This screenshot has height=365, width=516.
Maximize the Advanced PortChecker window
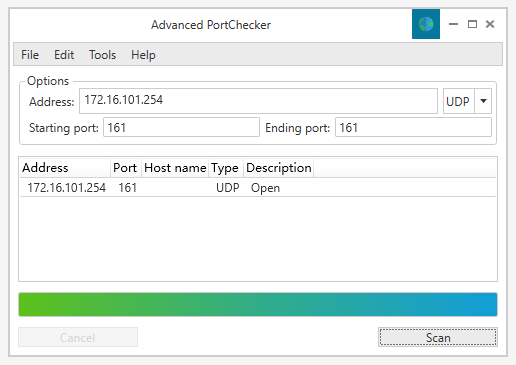[x=472, y=24]
